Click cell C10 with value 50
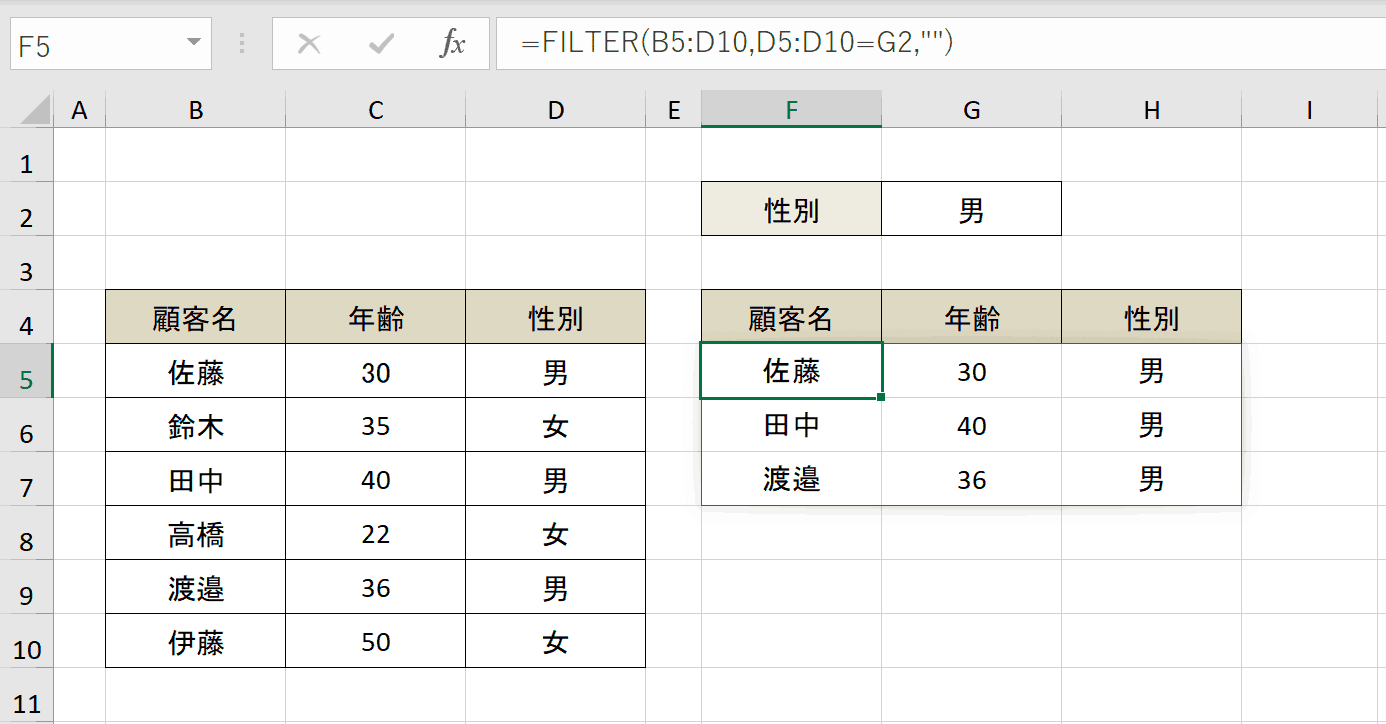This screenshot has width=1386, height=724. tap(376, 641)
